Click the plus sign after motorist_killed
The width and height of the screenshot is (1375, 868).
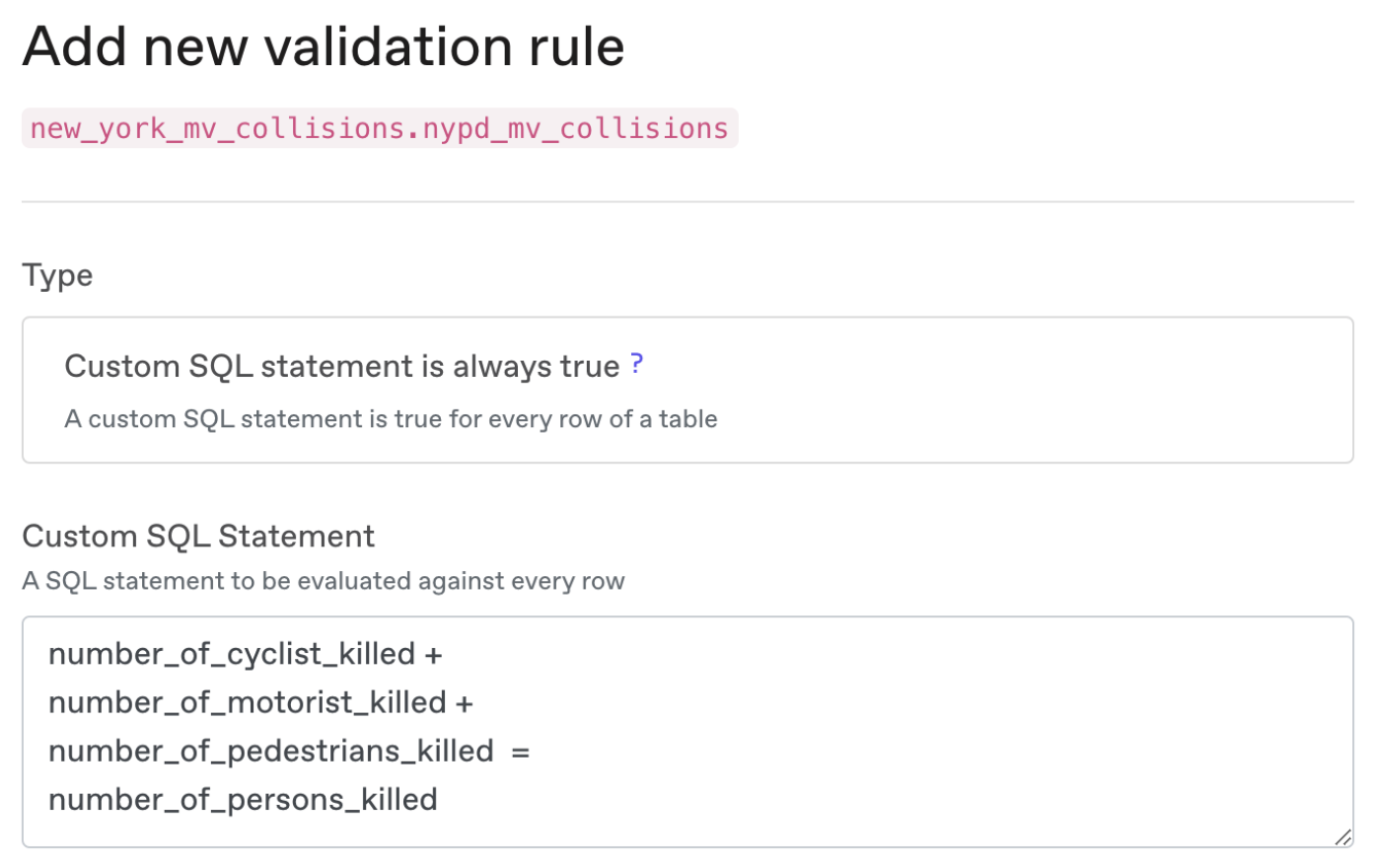pyautogui.click(x=465, y=703)
